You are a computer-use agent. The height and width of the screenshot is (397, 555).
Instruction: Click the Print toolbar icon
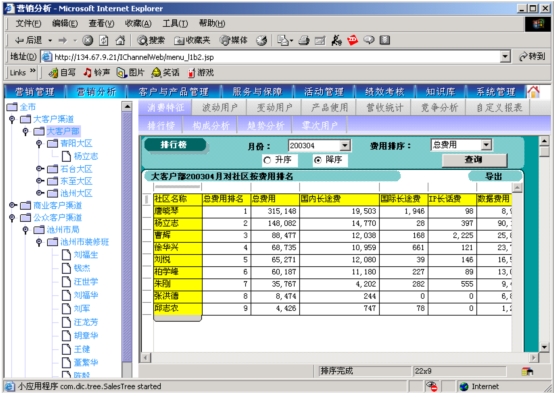click(x=304, y=40)
